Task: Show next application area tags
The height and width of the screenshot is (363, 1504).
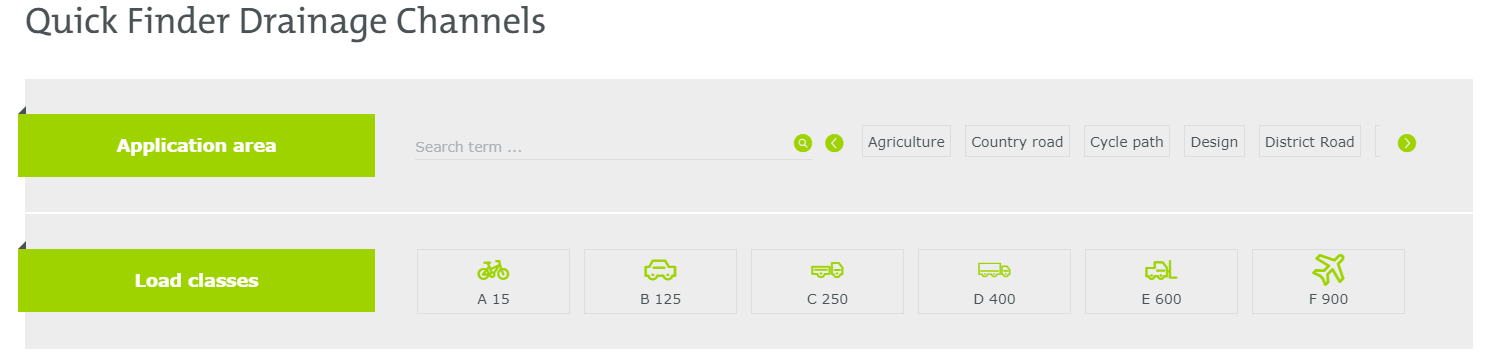Action: (1407, 143)
